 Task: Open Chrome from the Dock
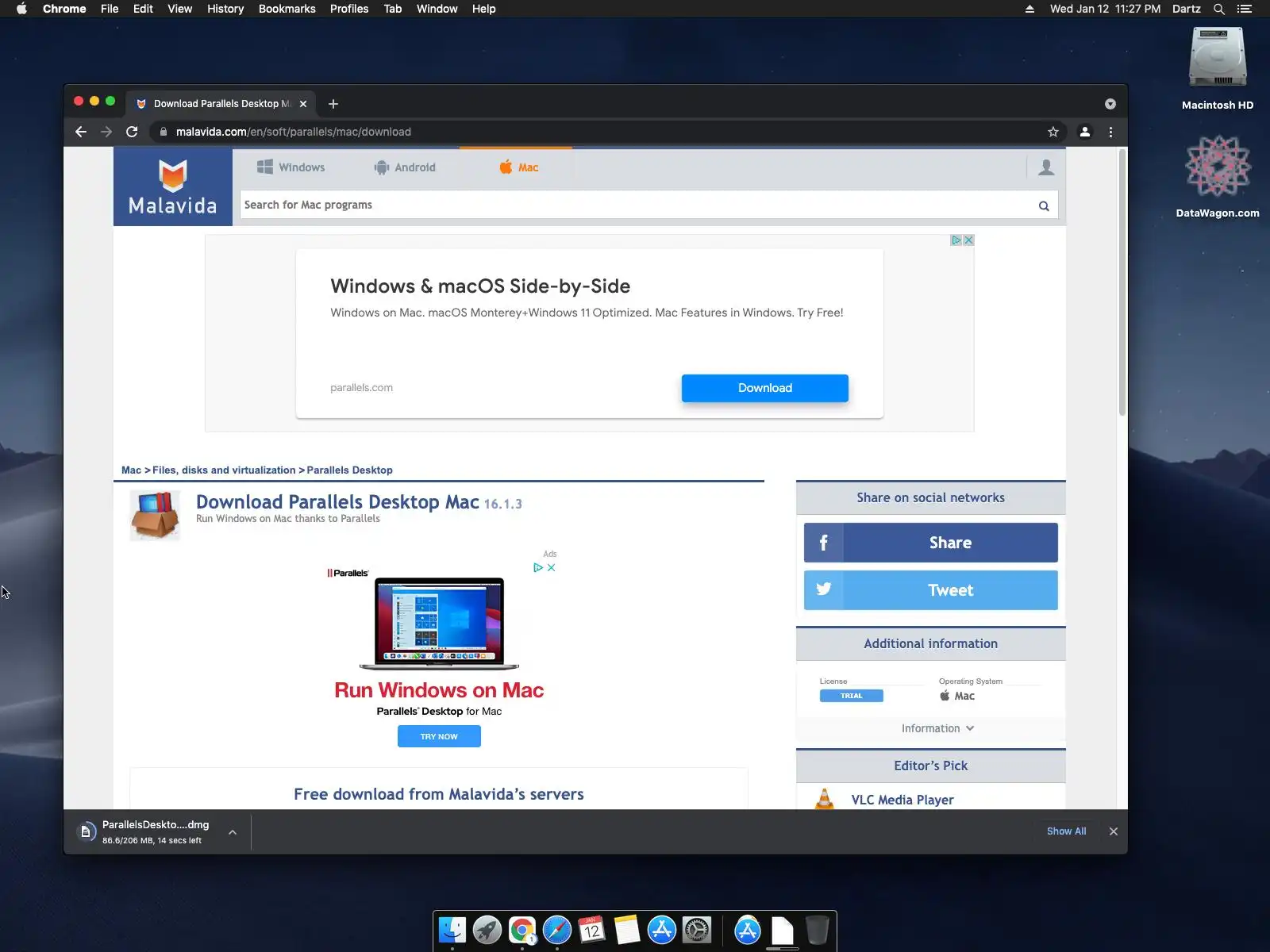tap(522, 930)
